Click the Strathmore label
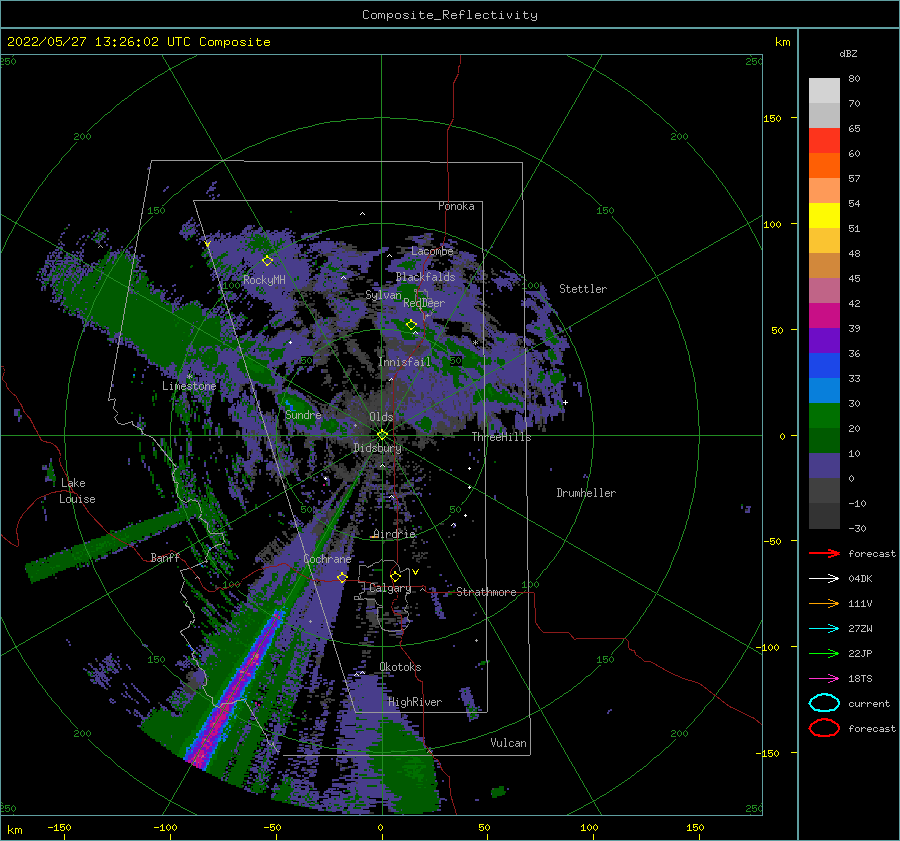Screen dimensions: 900x841 (x=486, y=592)
